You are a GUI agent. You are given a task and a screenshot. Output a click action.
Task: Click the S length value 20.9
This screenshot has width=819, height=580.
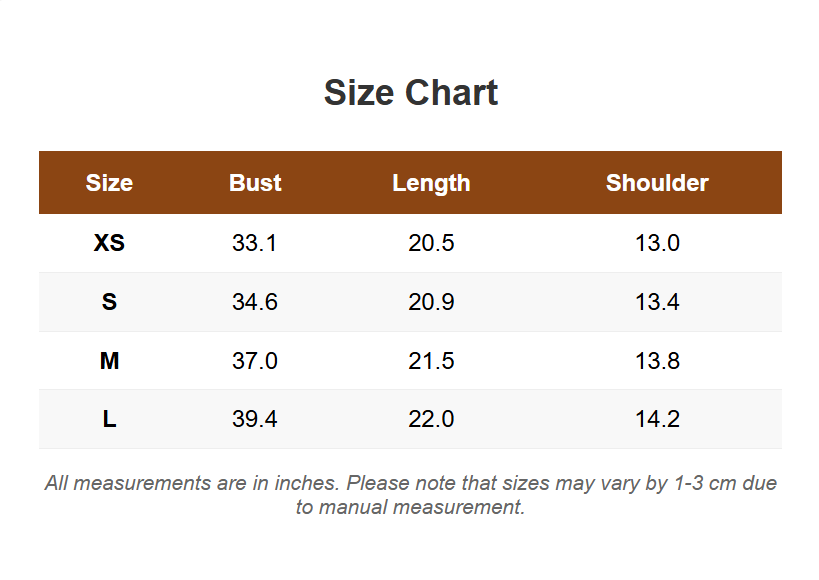[x=431, y=302]
